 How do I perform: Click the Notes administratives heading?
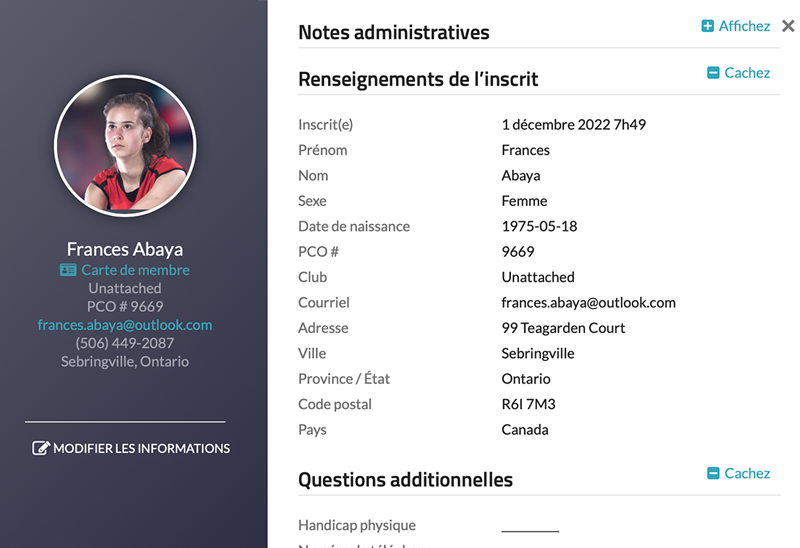394,33
